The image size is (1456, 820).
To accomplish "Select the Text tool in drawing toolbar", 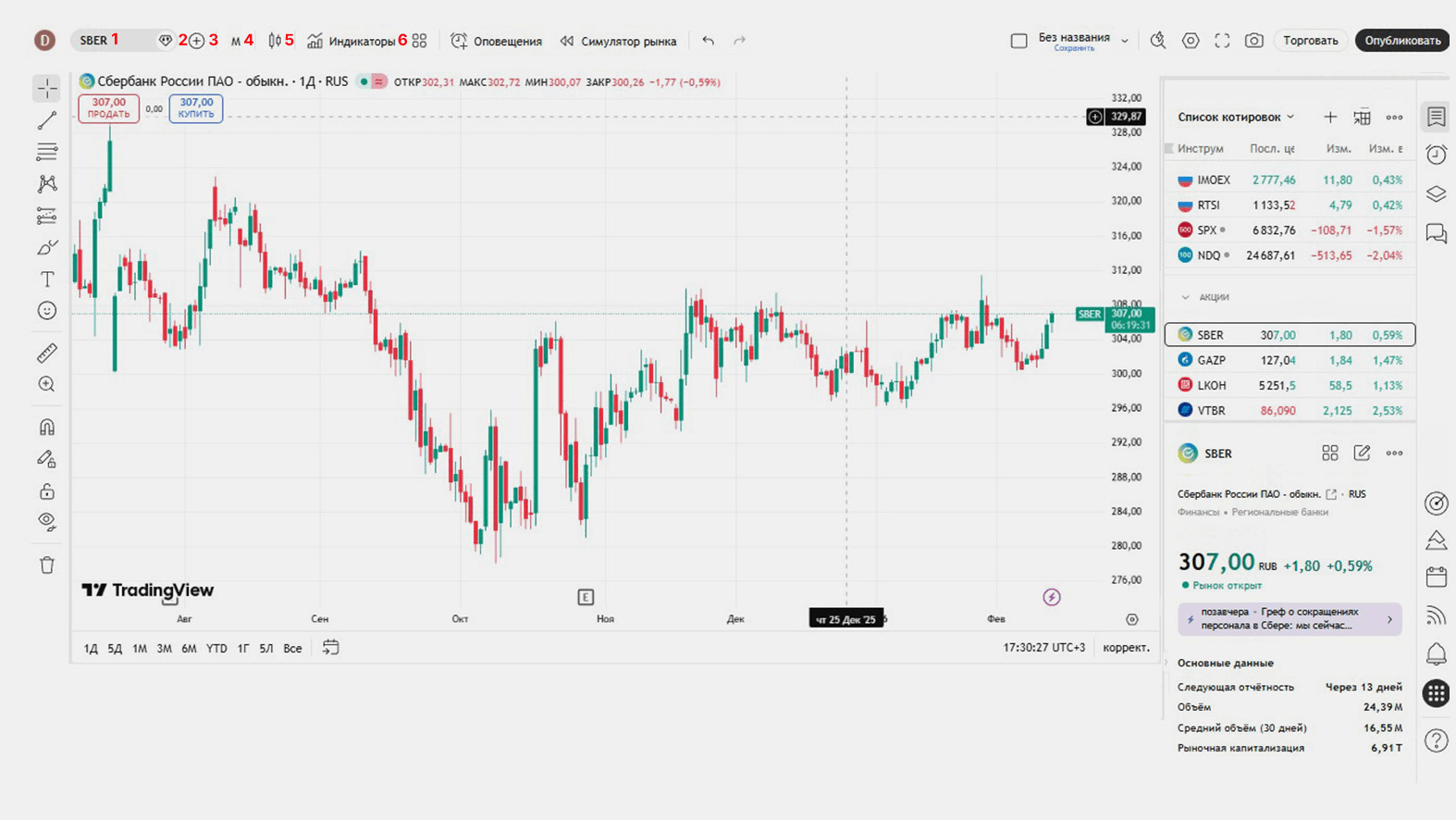I will (x=47, y=280).
